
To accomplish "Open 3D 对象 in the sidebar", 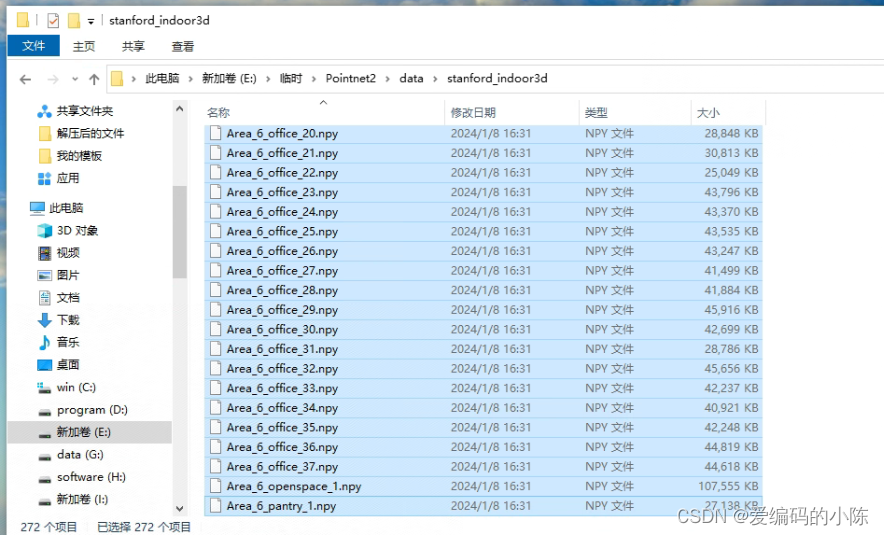I will 77,231.
